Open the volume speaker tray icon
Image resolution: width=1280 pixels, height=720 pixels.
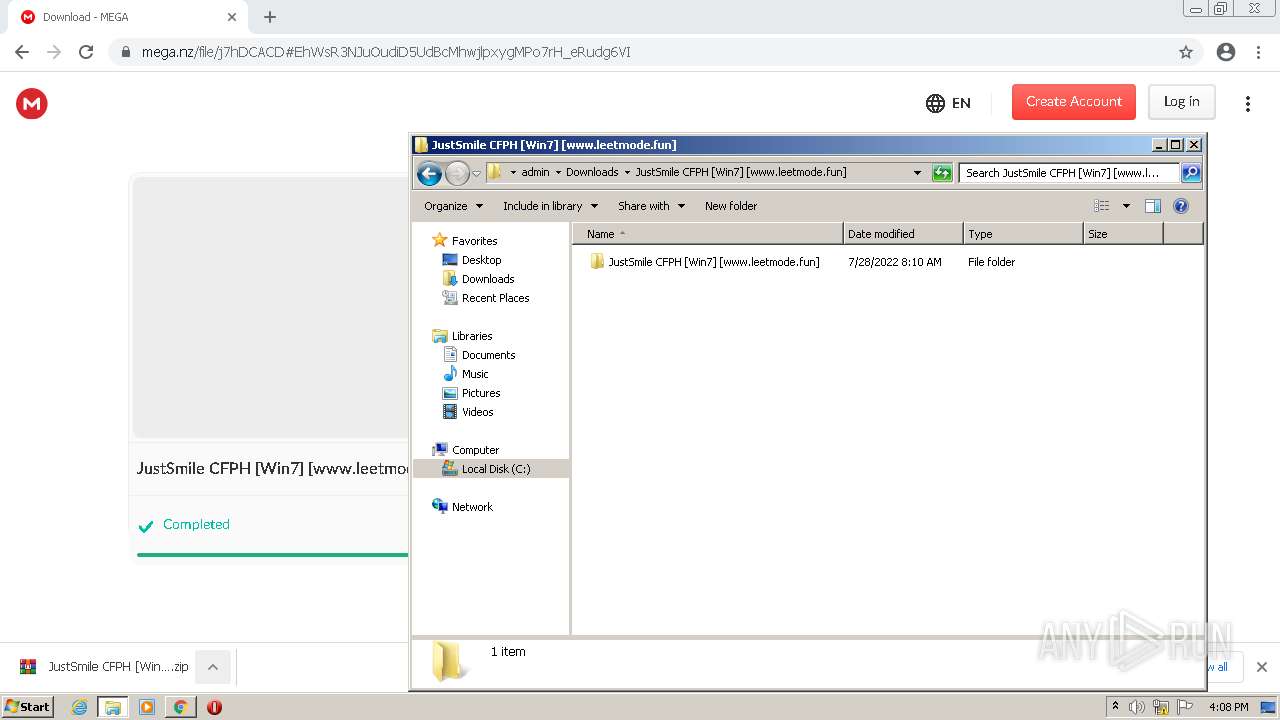click(x=1137, y=707)
